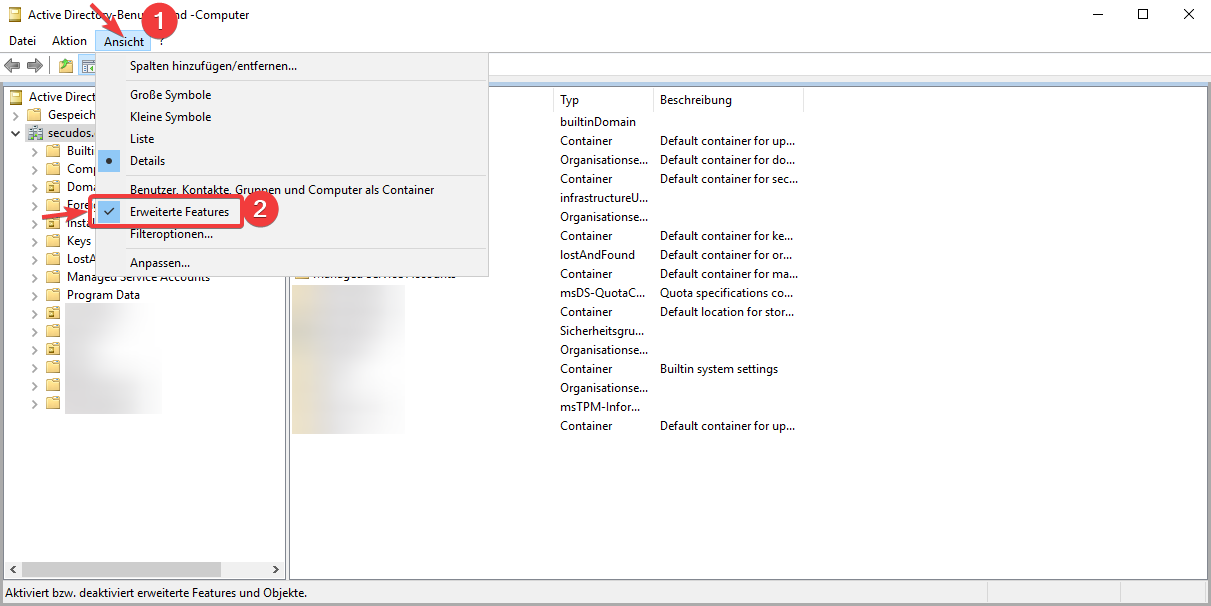This screenshot has width=1211, height=606.
Task: Click Anpassen in the view menu
Action: pyautogui.click(x=160, y=263)
